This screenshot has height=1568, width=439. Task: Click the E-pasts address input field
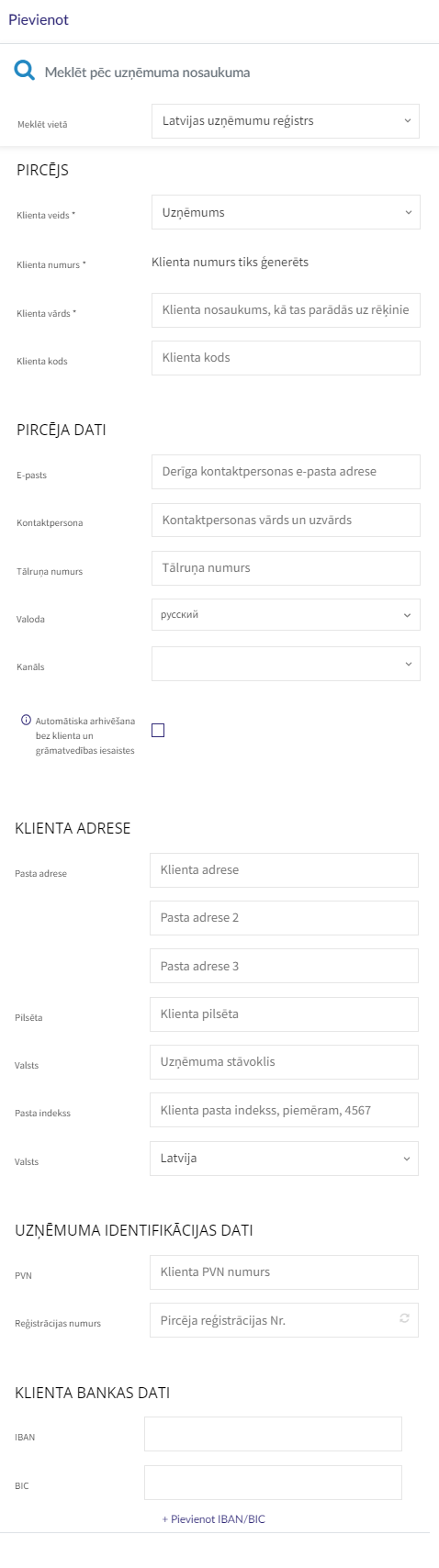pyautogui.click(x=286, y=471)
